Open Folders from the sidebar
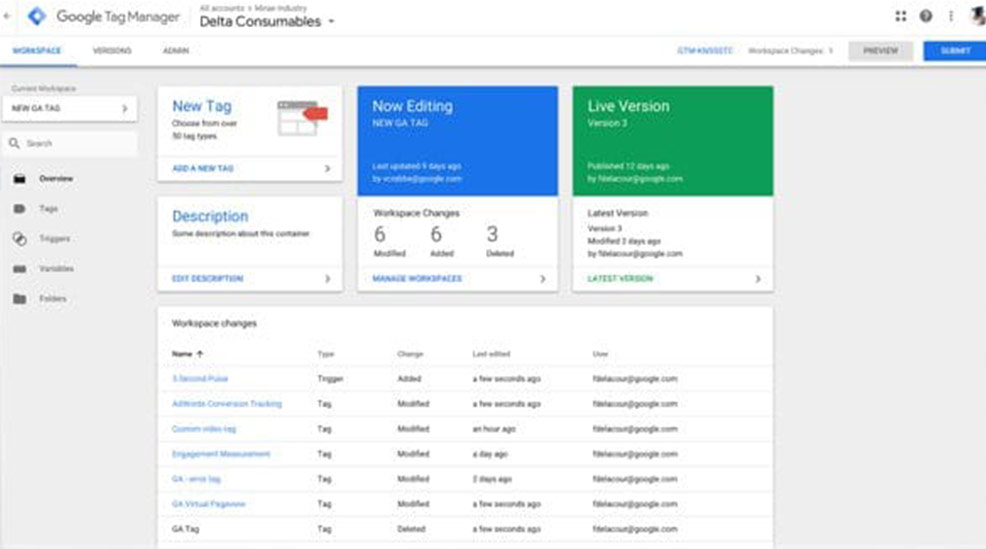 pyautogui.click(x=52, y=299)
